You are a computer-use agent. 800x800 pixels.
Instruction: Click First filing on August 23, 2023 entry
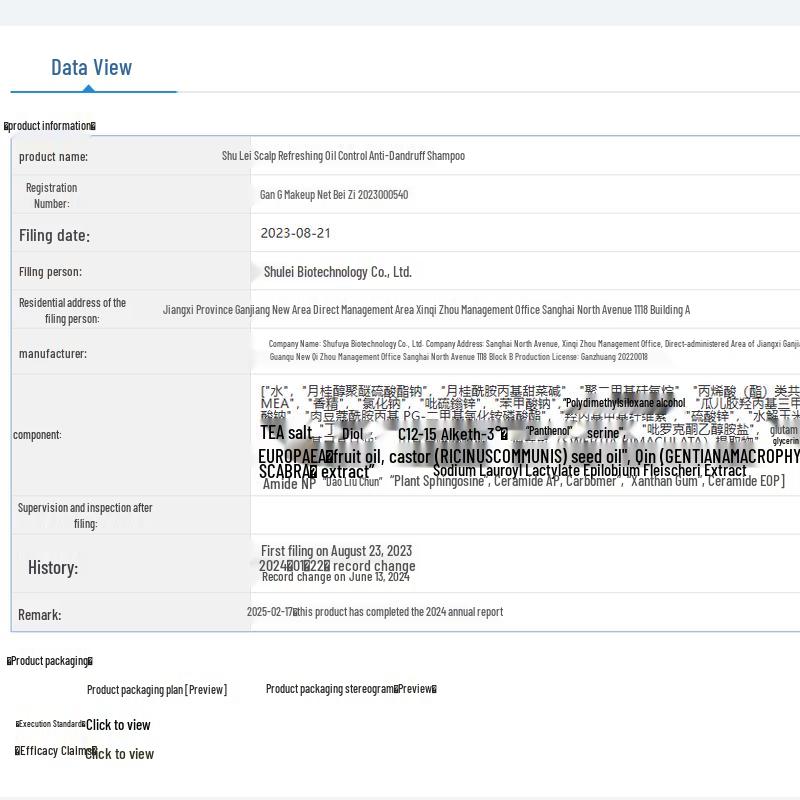click(x=336, y=551)
